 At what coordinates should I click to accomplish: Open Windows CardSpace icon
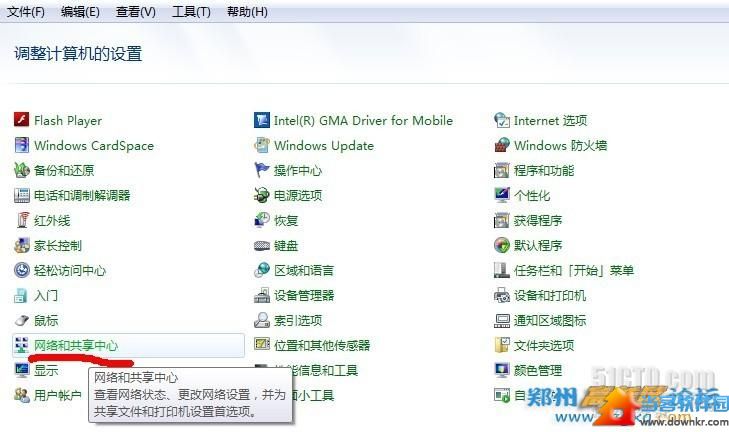point(21,145)
